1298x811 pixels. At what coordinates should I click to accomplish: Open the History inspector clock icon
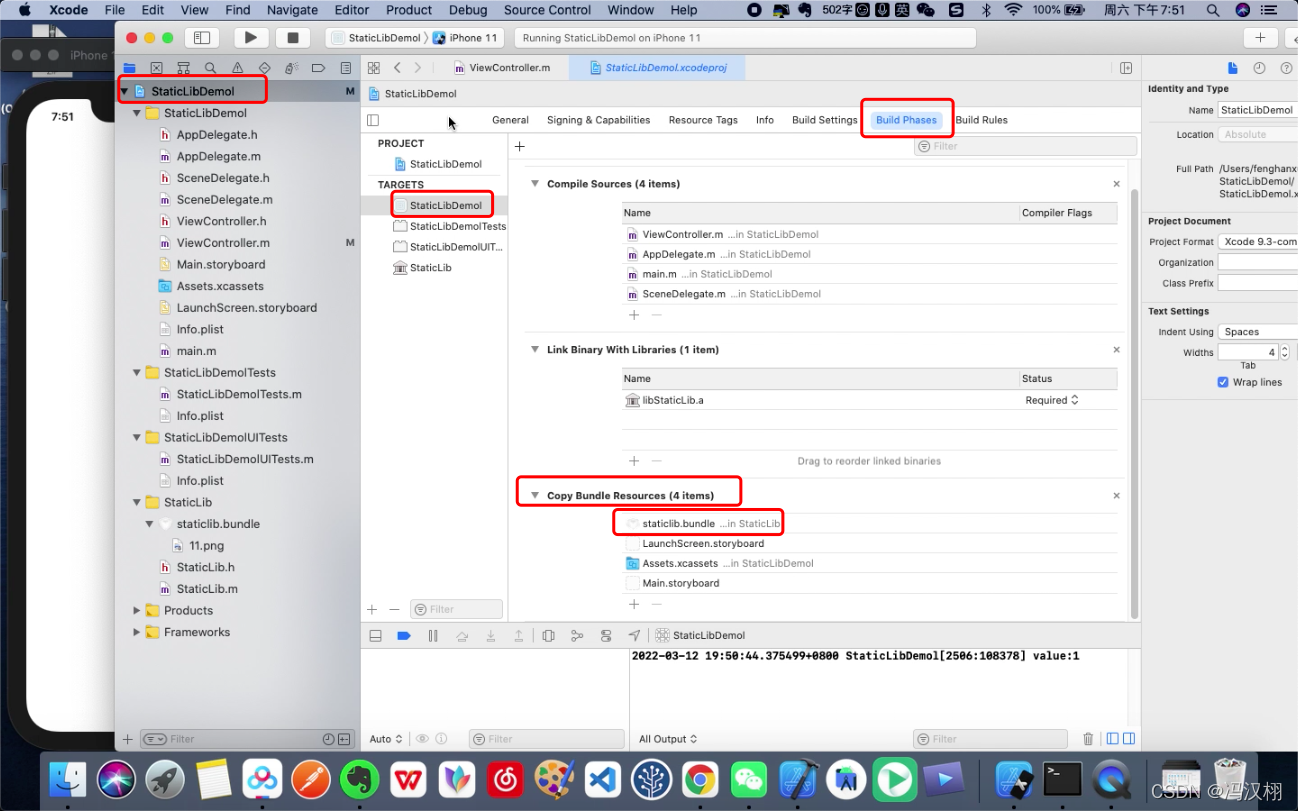click(x=1259, y=68)
